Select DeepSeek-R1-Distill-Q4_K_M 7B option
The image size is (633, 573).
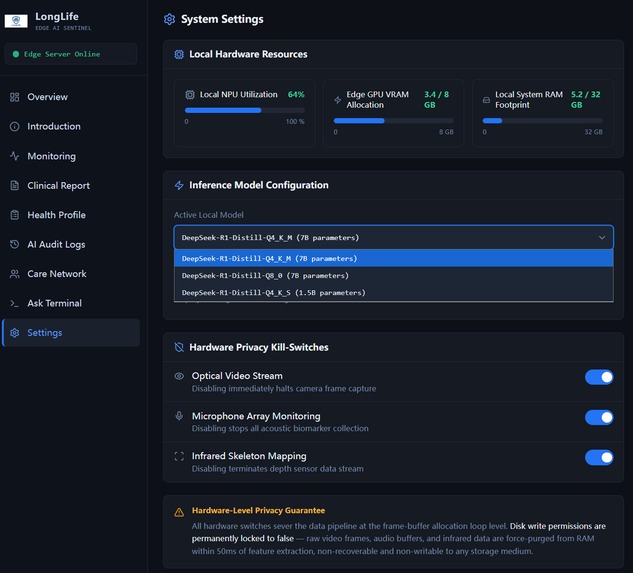[394, 258]
